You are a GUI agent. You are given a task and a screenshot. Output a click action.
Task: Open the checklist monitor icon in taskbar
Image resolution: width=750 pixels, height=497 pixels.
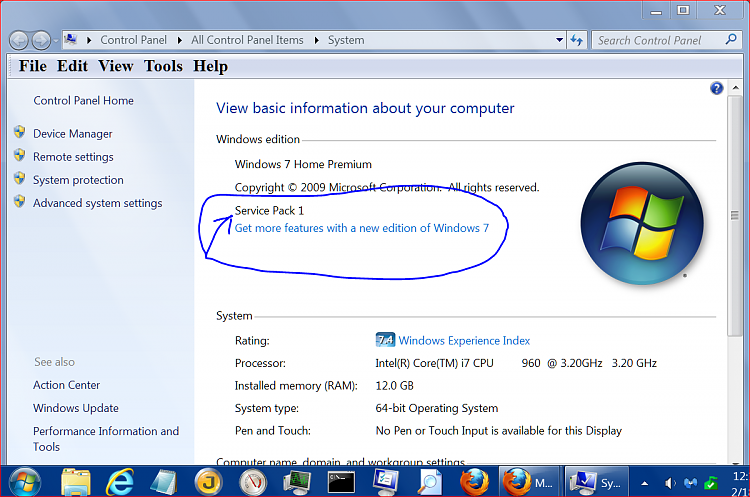pyautogui.click(x=386, y=482)
